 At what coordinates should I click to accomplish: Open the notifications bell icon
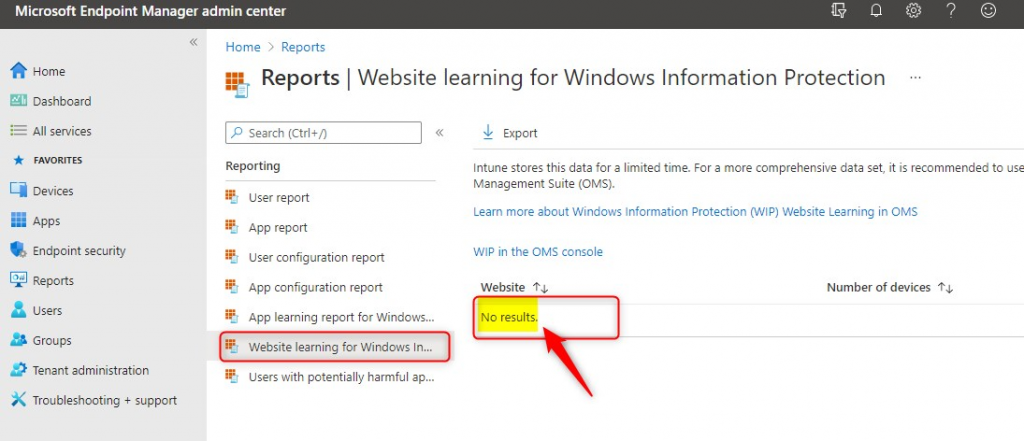(x=876, y=11)
